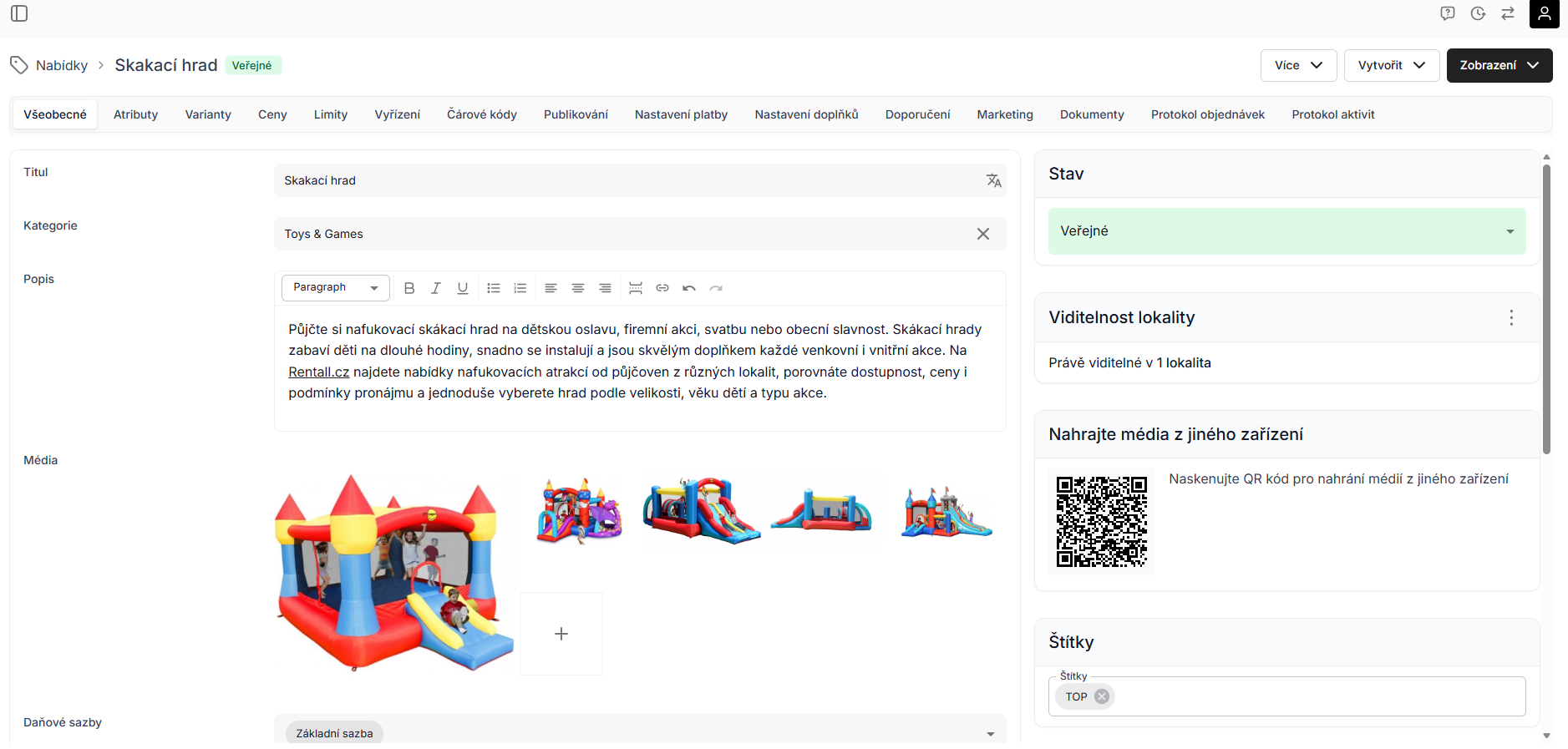The height and width of the screenshot is (749, 1568).
Task: Go to Nabídky breadcrumb link
Action: coord(62,65)
